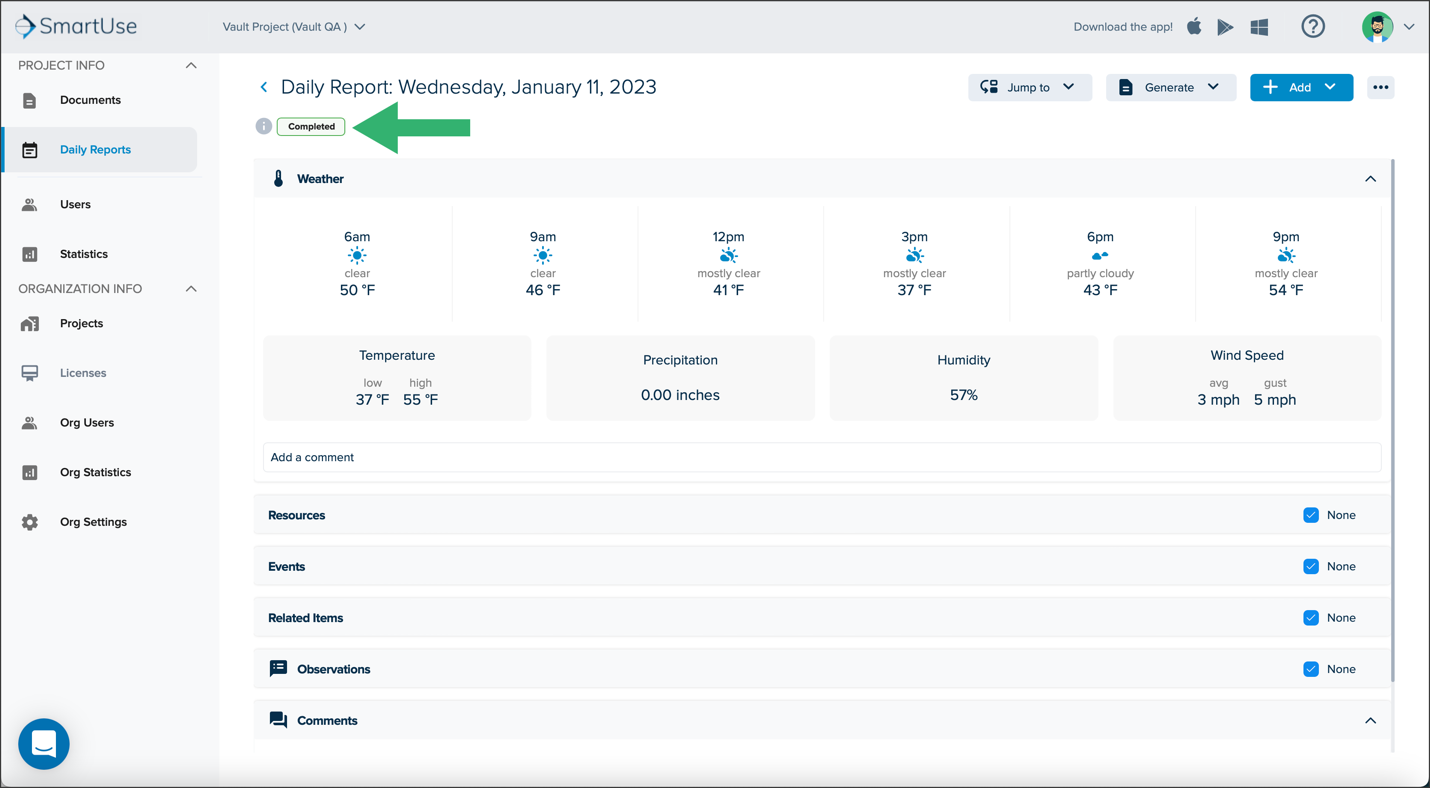
Task: Open the help question mark icon
Action: click(1313, 27)
